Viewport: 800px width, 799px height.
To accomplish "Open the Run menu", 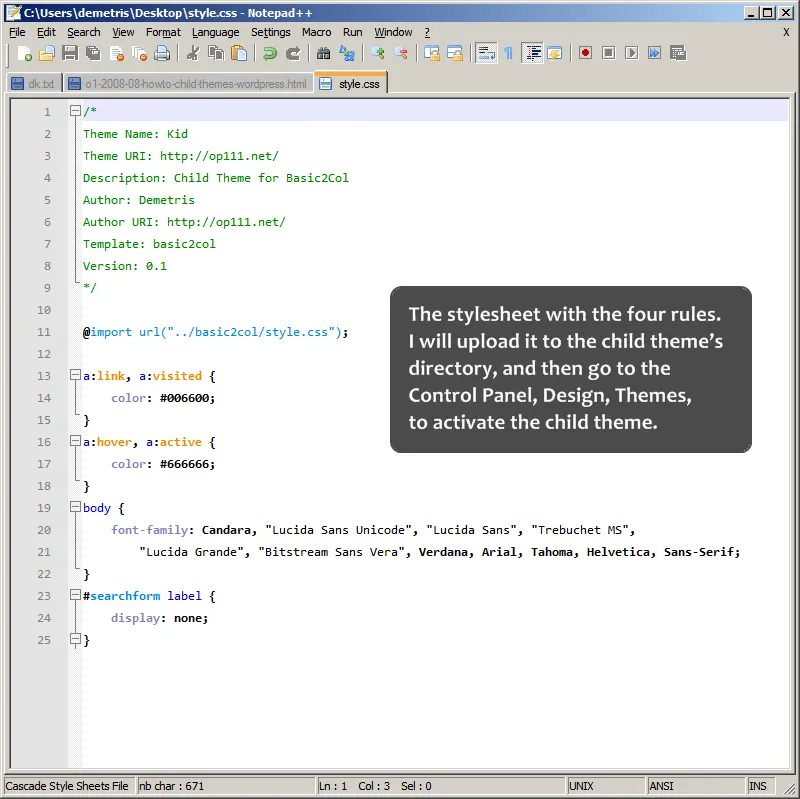I will (353, 32).
